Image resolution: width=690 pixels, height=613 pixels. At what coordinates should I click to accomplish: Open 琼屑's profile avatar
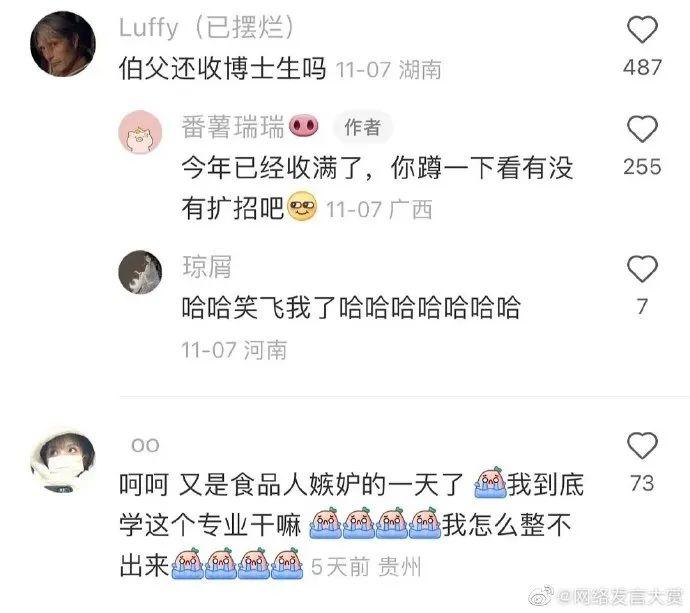[x=140, y=272]
